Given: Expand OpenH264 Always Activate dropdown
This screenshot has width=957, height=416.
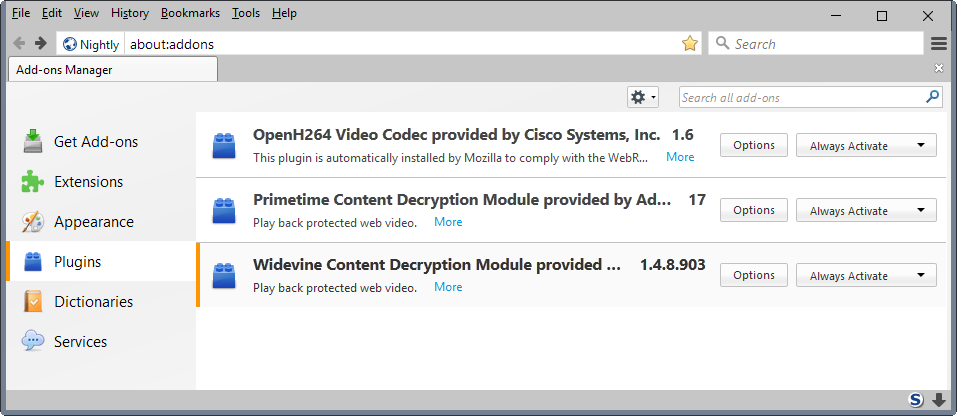Looking at the screenshot, I should pos(866,146).
